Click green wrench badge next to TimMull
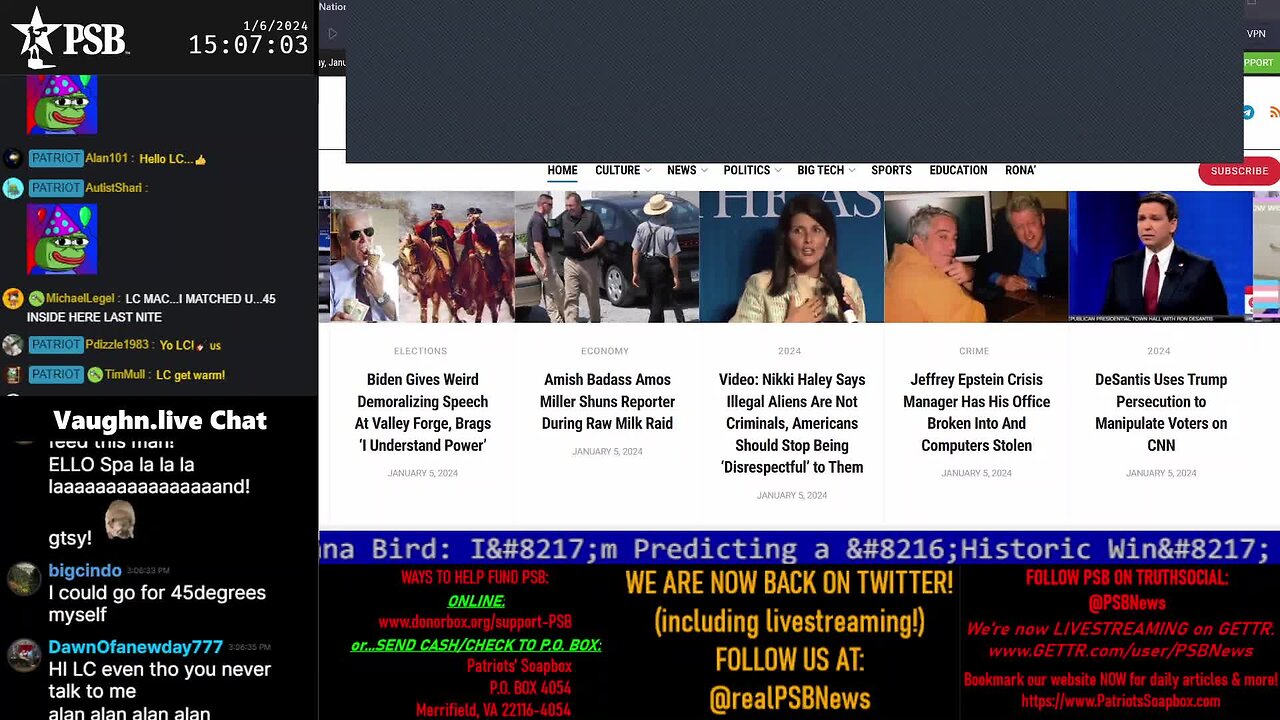 95,375
